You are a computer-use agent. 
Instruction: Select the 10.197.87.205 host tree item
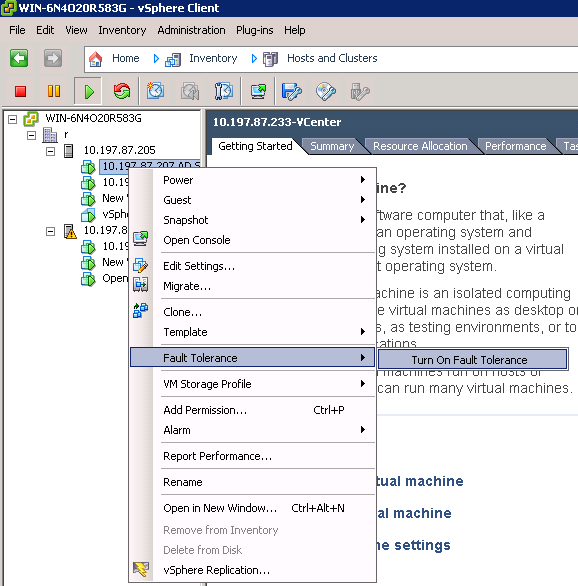[119, 150]
